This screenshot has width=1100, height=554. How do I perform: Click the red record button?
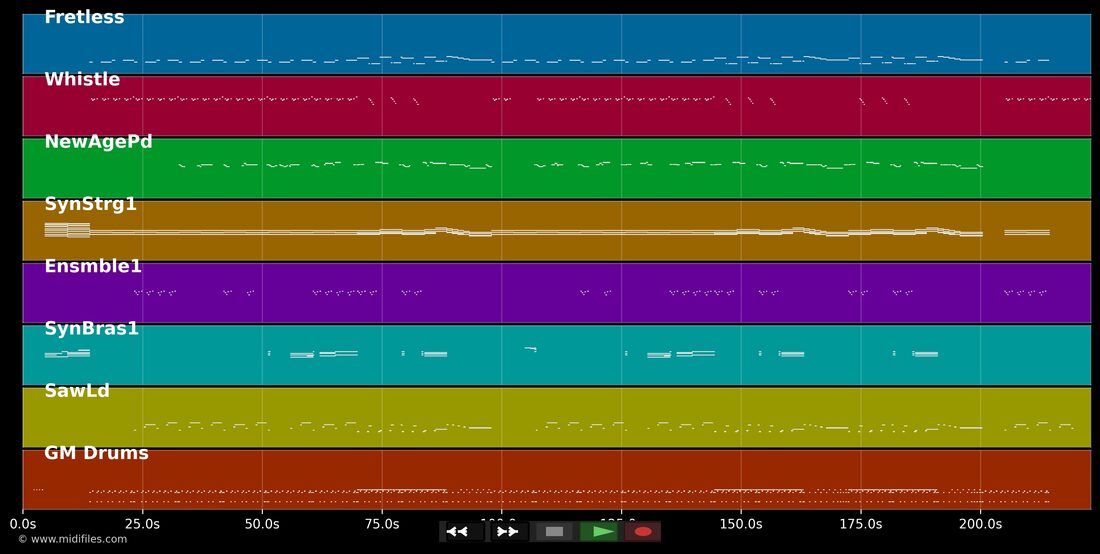643,532
